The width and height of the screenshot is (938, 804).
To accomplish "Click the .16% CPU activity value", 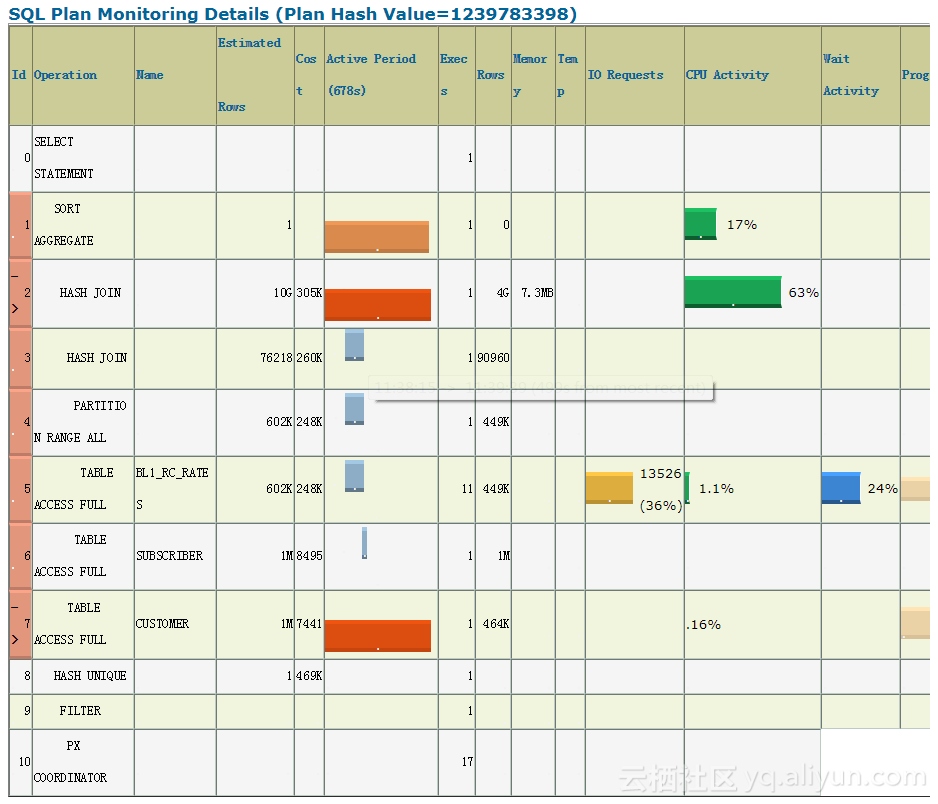I will (x=704, y=625).
